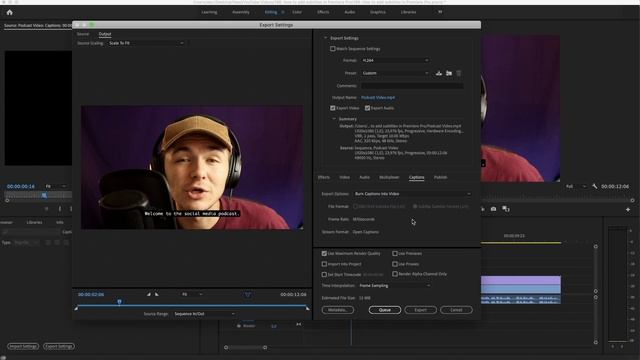Screen dimensions: 640x360
Task: Enable the Use Proxies checkbox
Action: [395, 264]
